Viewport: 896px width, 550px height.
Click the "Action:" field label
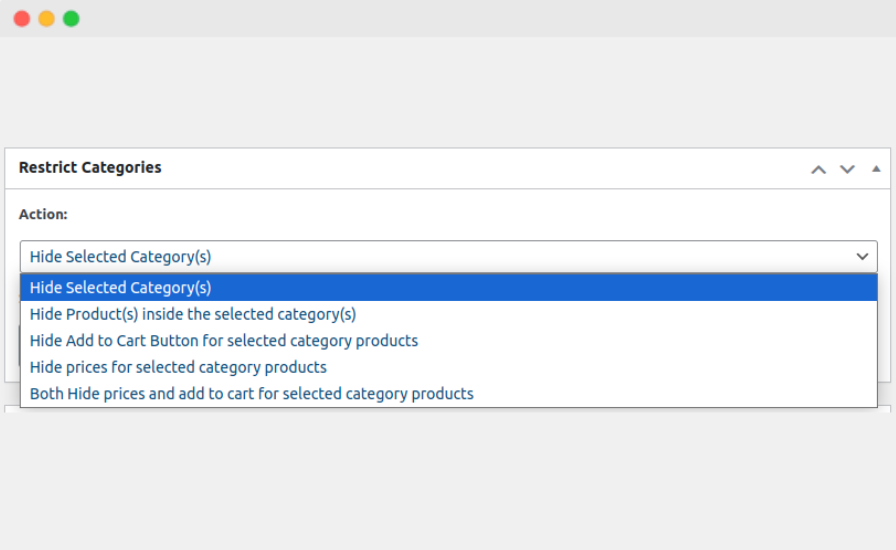point(43,214)
